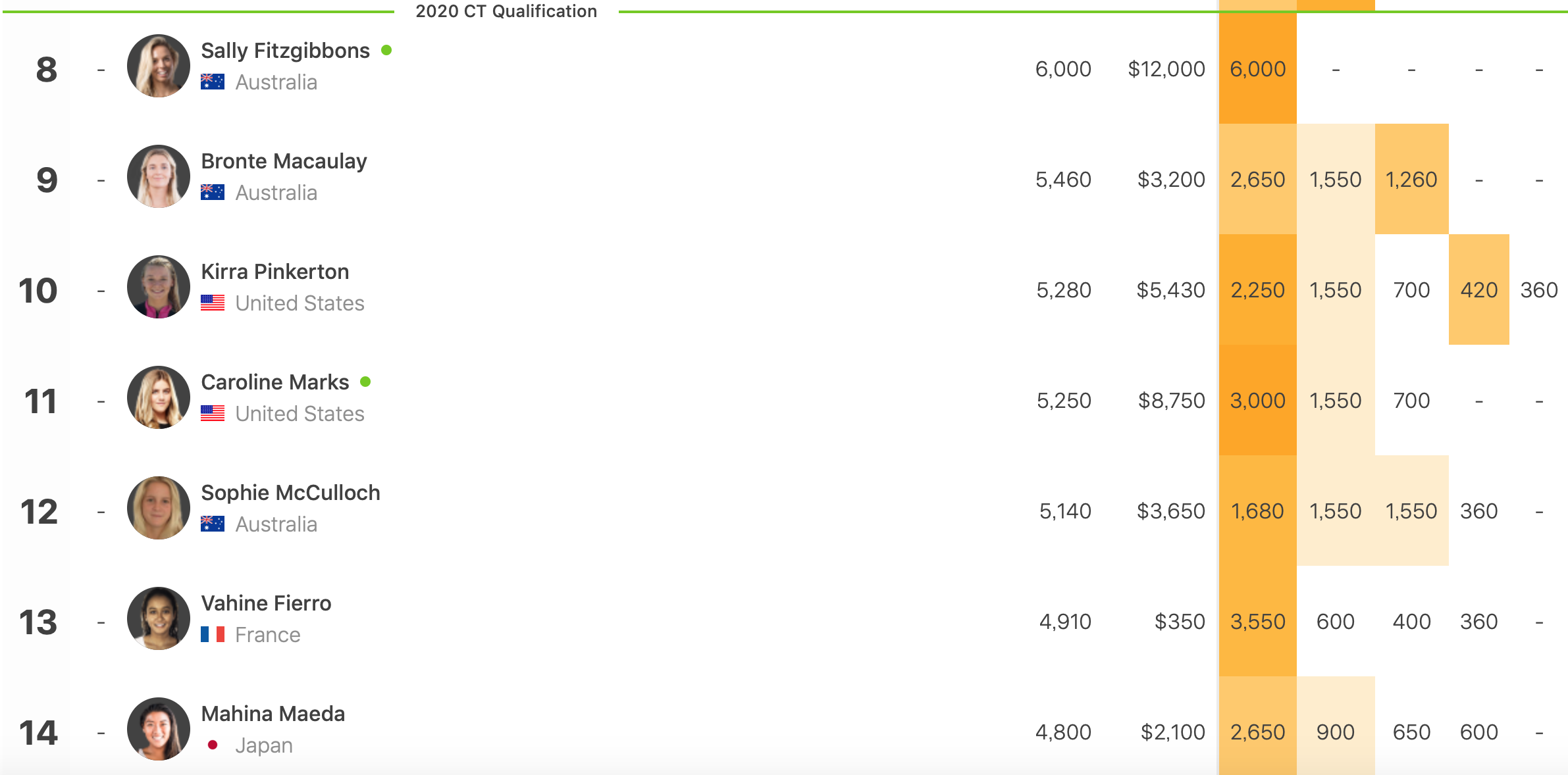
Task: Select Caroline Marks' round avatar
Action: [x=158, y=397]
